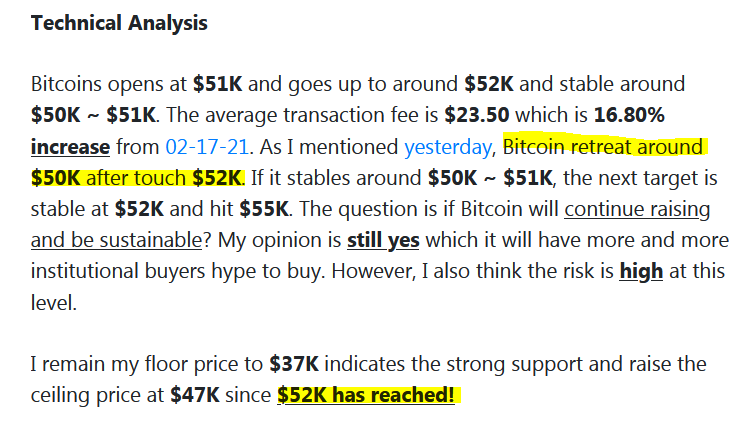Click bold underlined "still yes" text
This screenshot has width=751, height=424.
383,241
